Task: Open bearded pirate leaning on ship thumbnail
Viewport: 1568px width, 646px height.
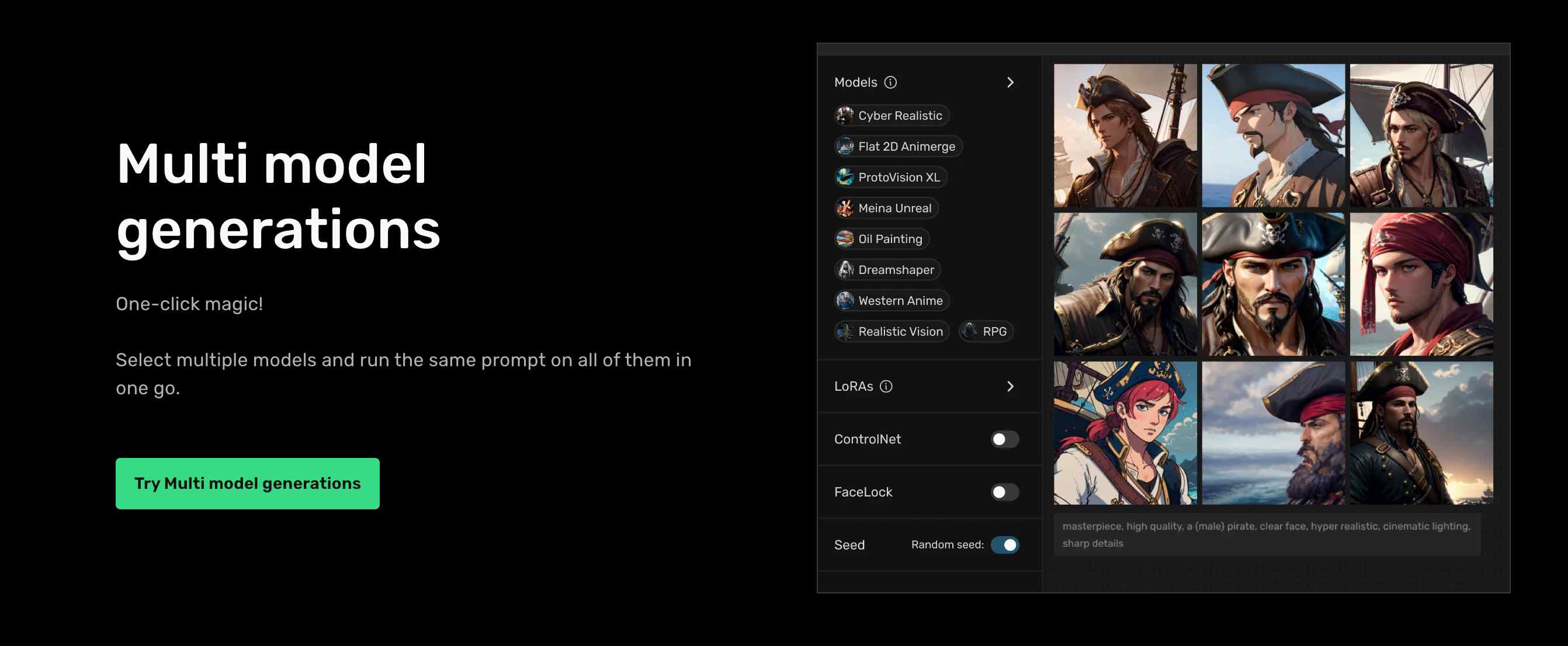Action: [x=1125, y=284]
